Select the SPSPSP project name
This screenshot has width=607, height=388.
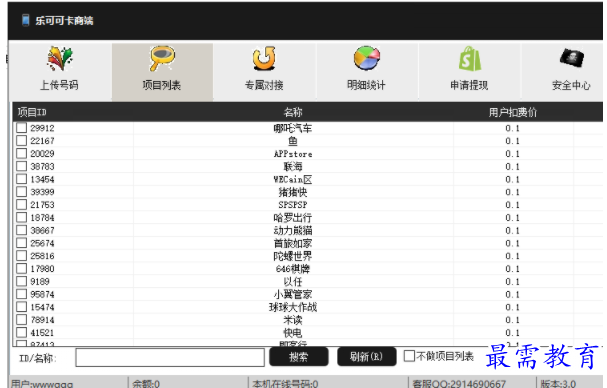(x=293, y=205)
